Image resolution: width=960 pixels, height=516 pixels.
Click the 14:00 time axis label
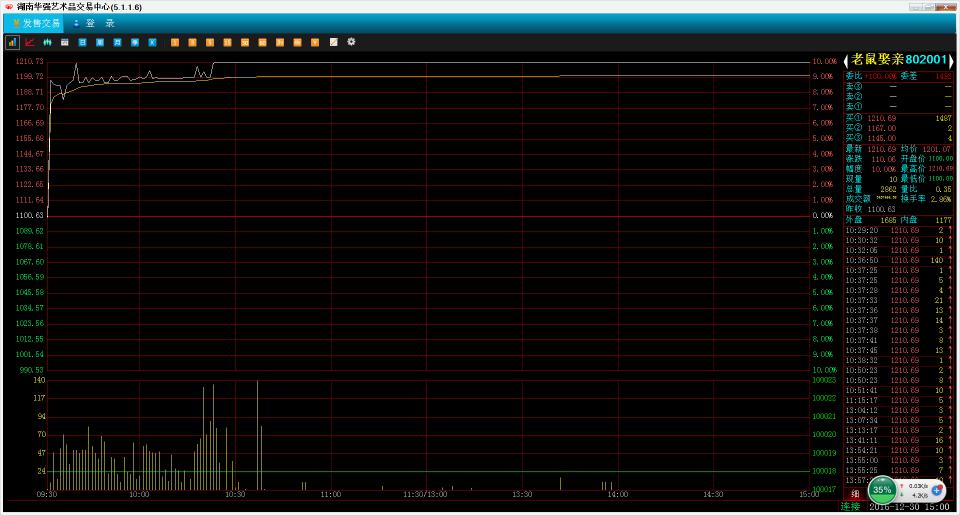(618, 494)
